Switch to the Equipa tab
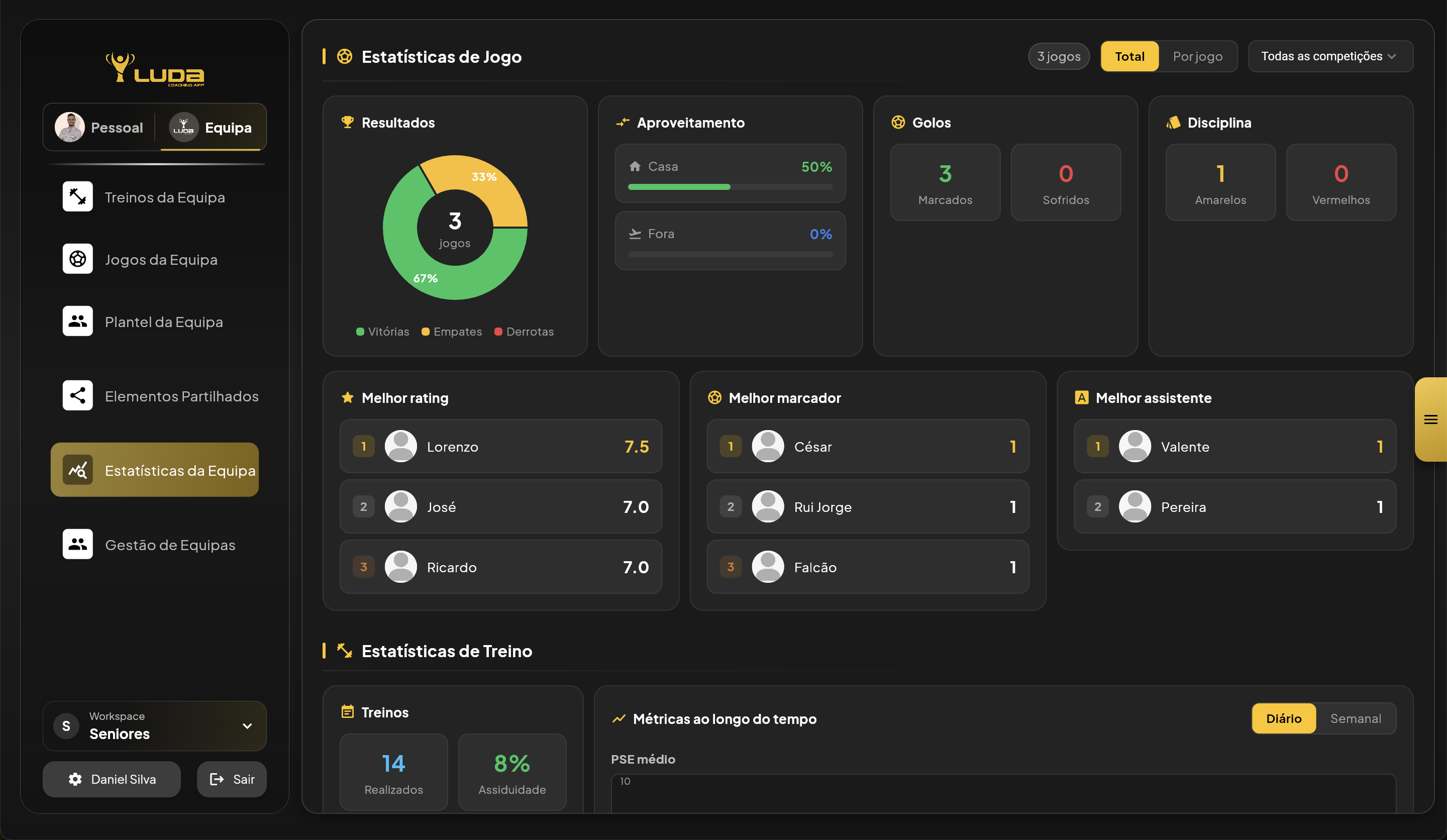The image size is (1447, 840). (x=212, y=128)
